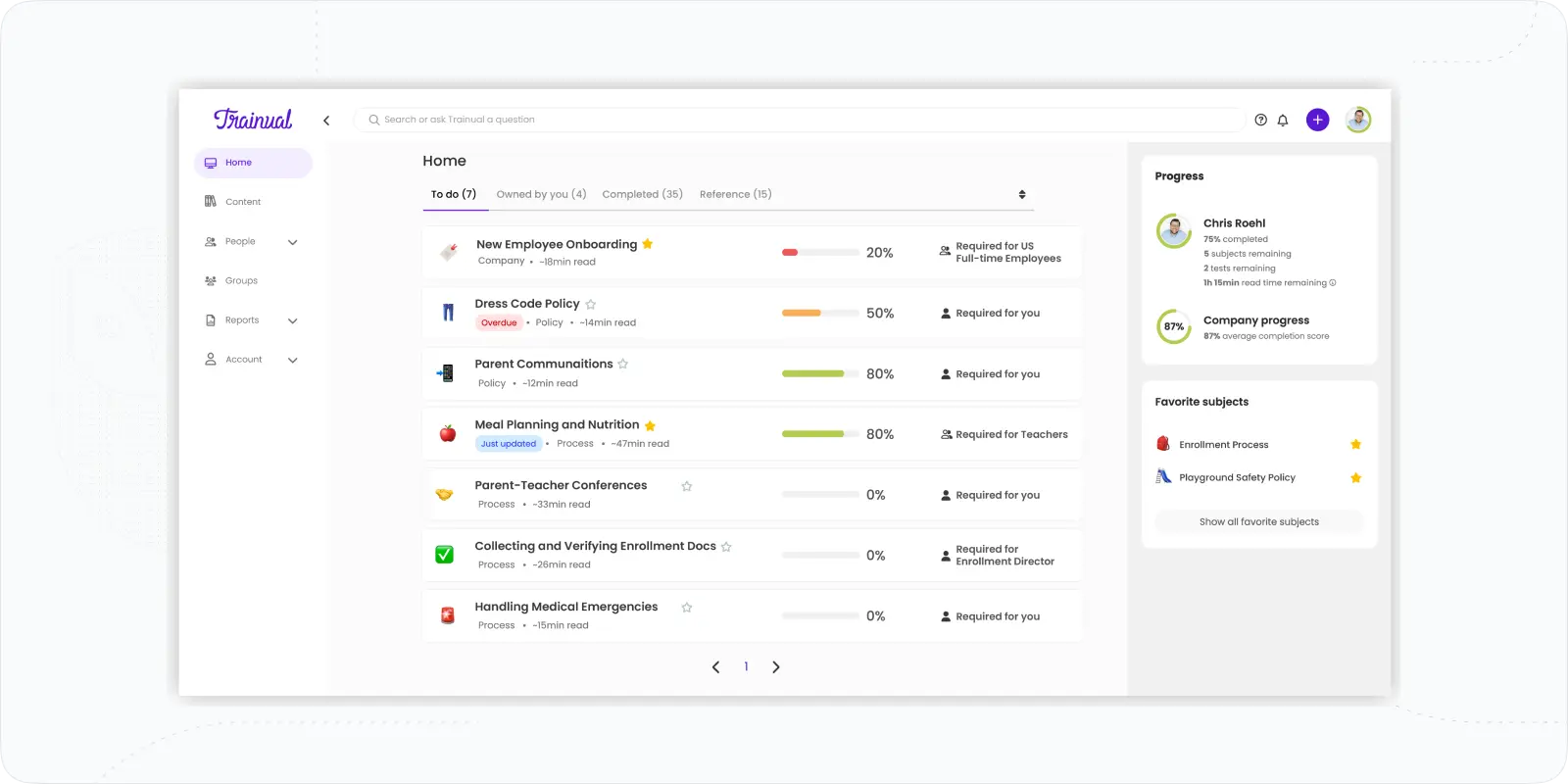The width and height of the screenshot is (1568, 784).
Task: Click the Overdue badge on Dress Code Policy
Action: click(x=499, y=322)
